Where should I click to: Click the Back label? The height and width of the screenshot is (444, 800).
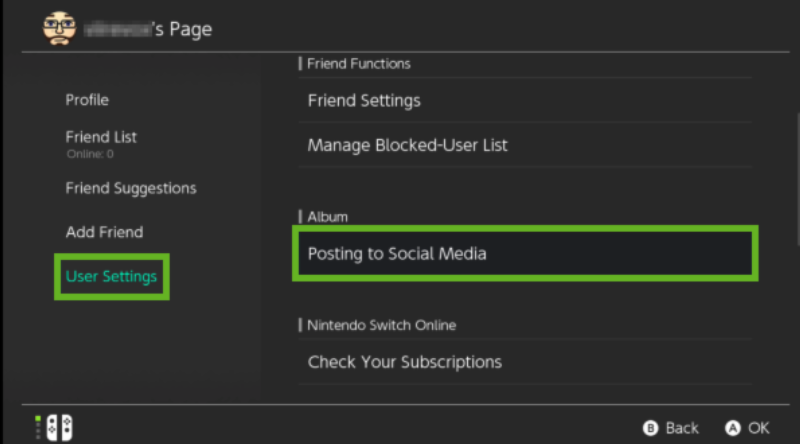682,428
